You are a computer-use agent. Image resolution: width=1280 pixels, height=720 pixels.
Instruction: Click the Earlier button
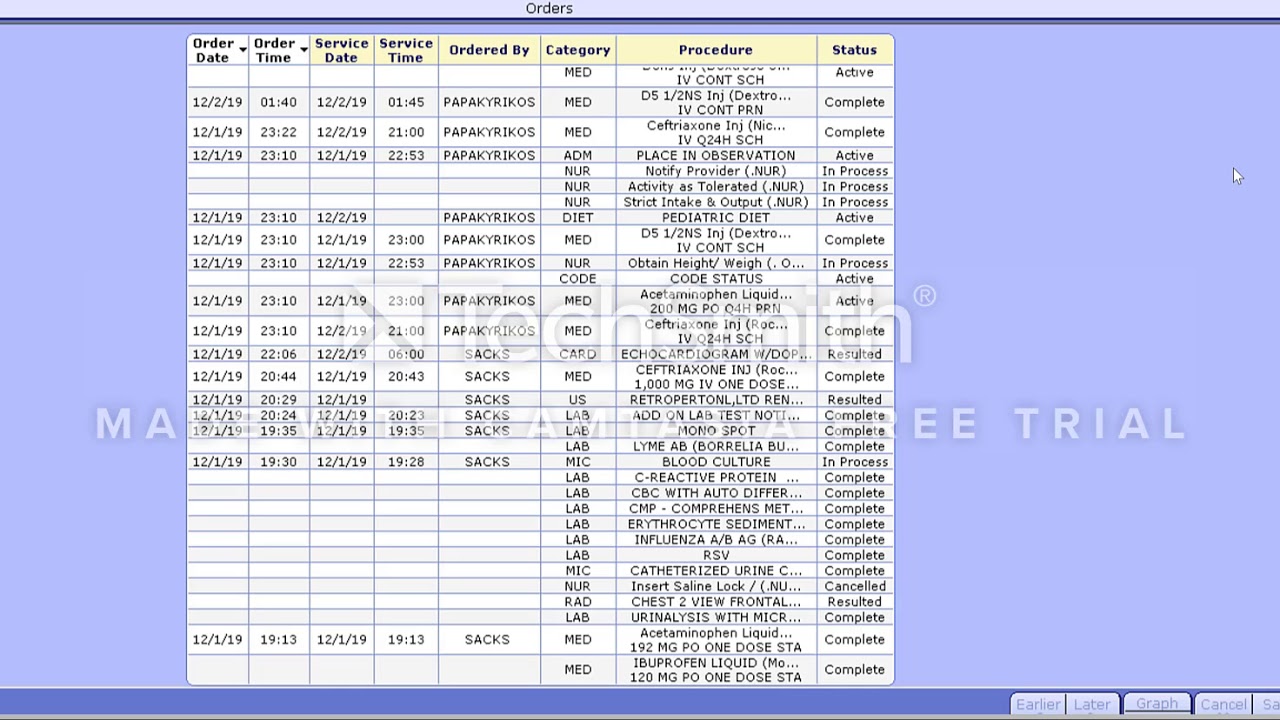point(1038,704)
